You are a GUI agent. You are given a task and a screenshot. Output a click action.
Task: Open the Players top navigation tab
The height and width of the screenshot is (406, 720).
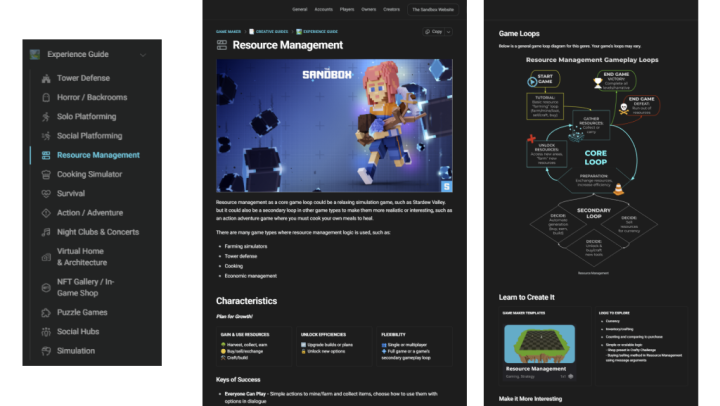347,9
